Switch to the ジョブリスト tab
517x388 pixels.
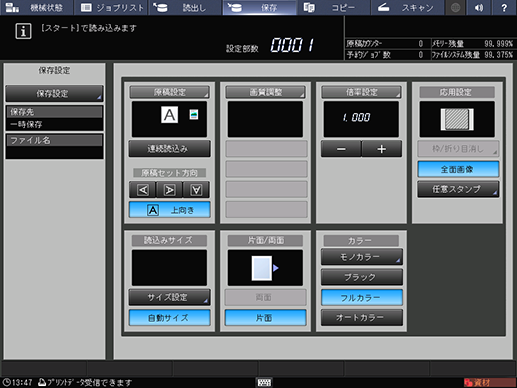pos(111,7)
